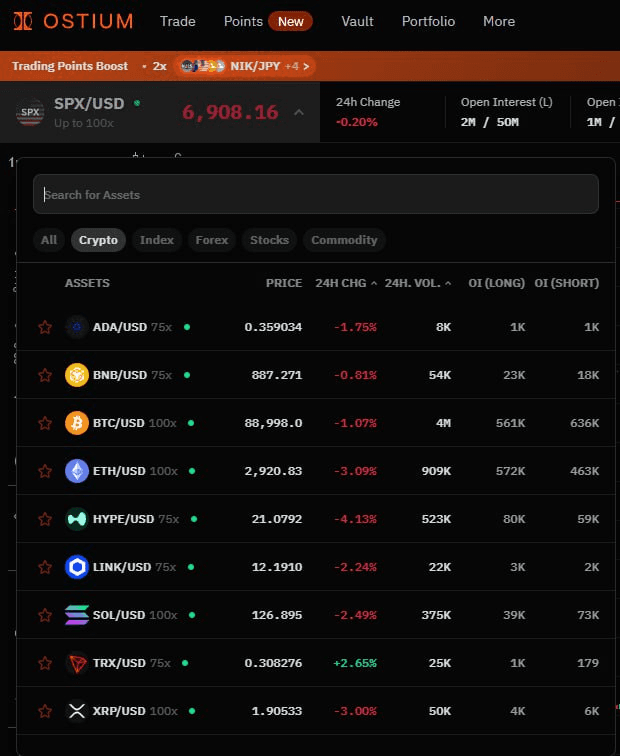This screenshot has width=620, height=756.
Task: Click the Chainlink coin icon
Action: point(77,567)
